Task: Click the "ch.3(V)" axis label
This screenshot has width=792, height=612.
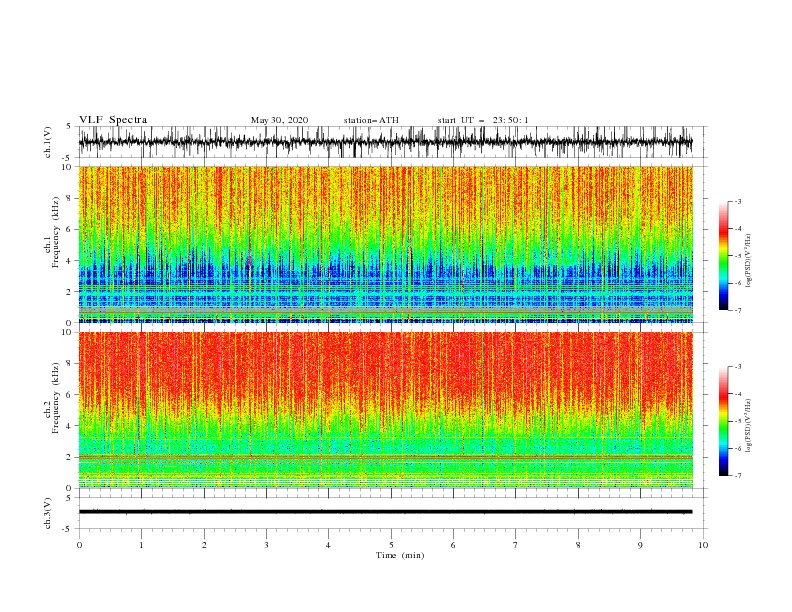Action: click(x=48, y=513)
